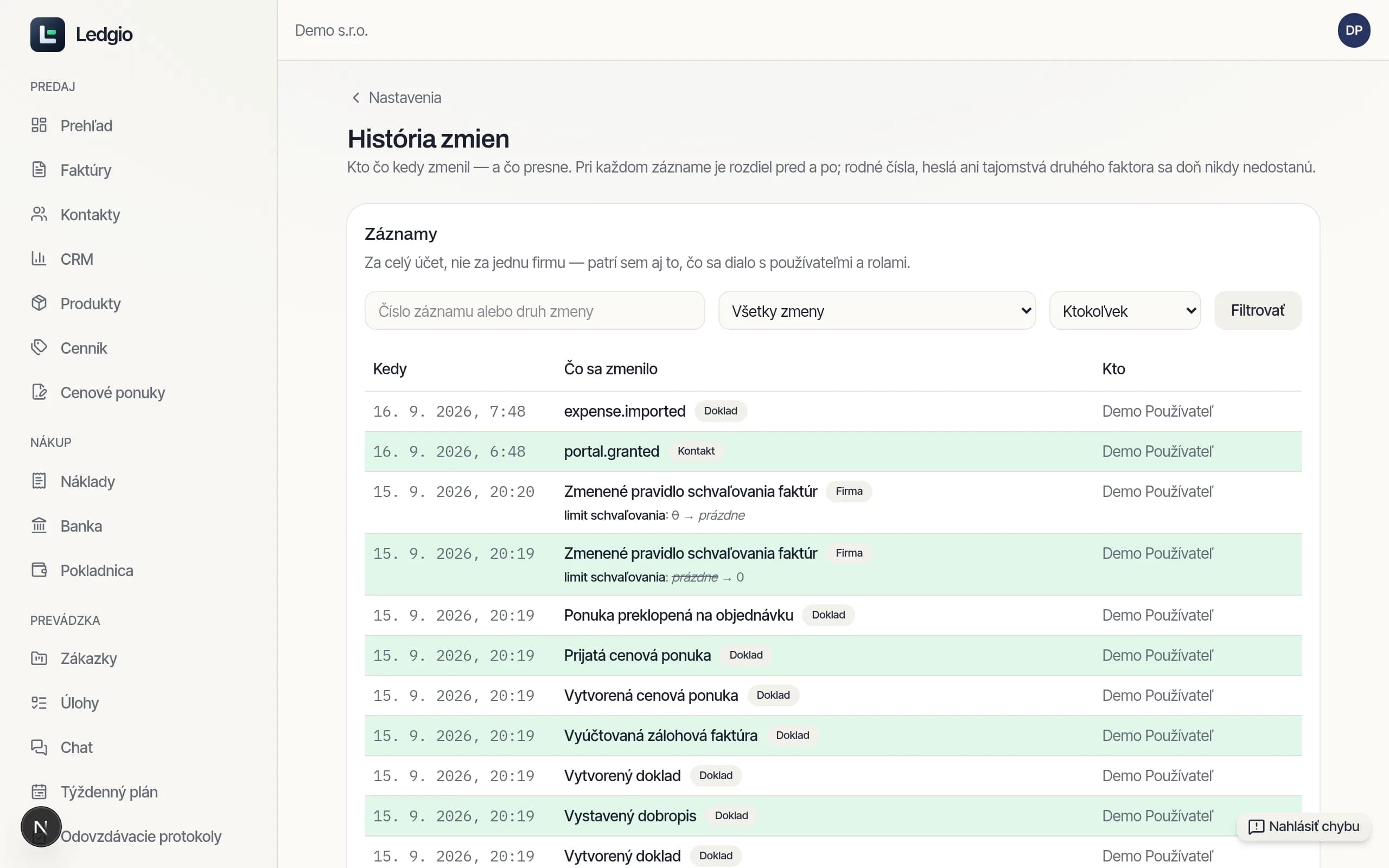Open the Pokladnica wallet icon
This screenshot has width=1389, height=868.
(39, 570)
